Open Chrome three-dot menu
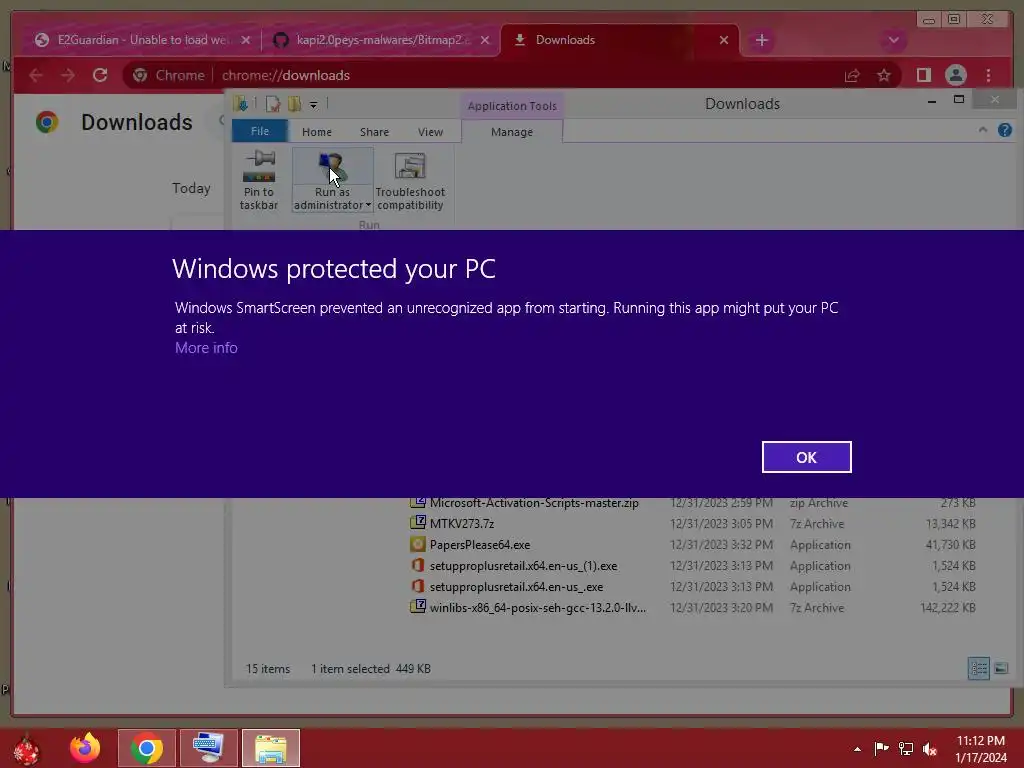Image resolution: width=1024 pixels, height=768 pixels. (989, 75)
